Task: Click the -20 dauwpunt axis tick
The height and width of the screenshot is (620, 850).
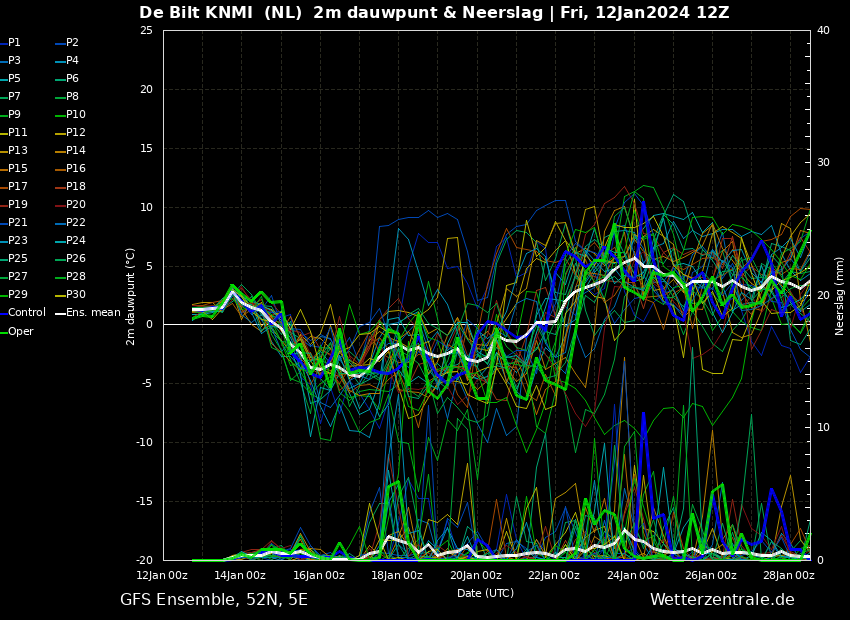Action: [x=145, y=560]
